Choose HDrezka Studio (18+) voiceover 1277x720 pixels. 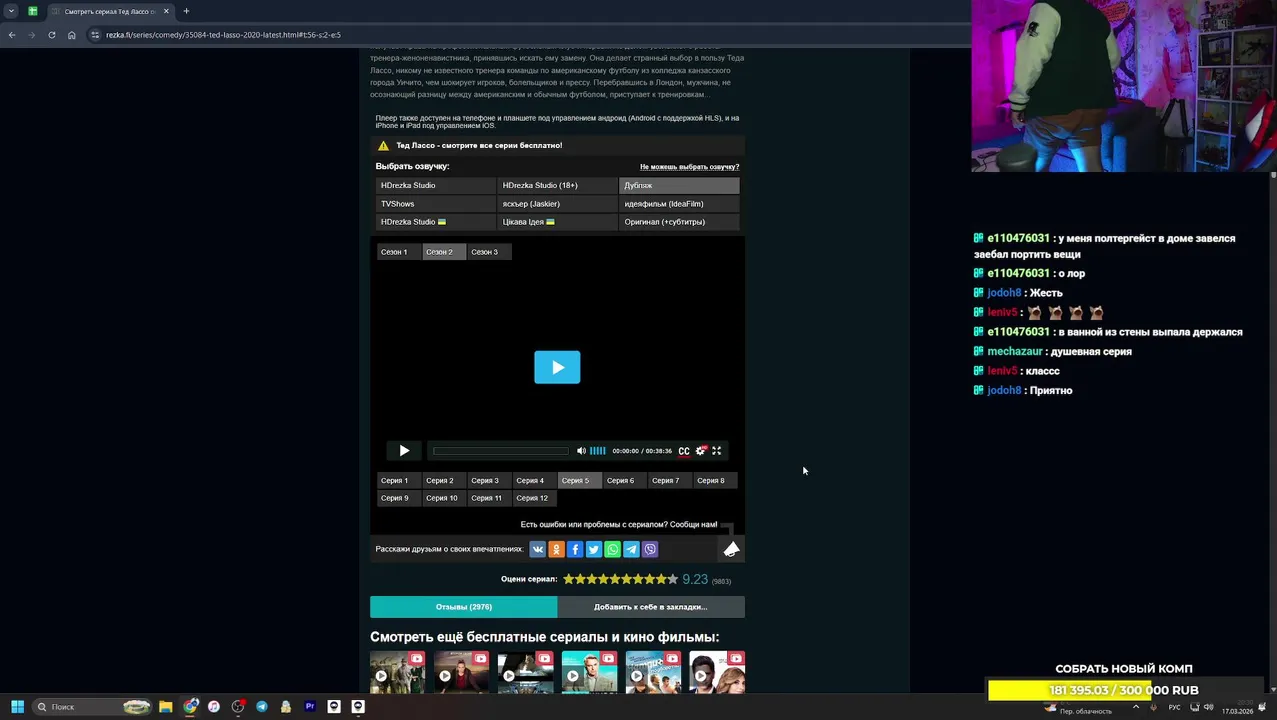point(557,185)
